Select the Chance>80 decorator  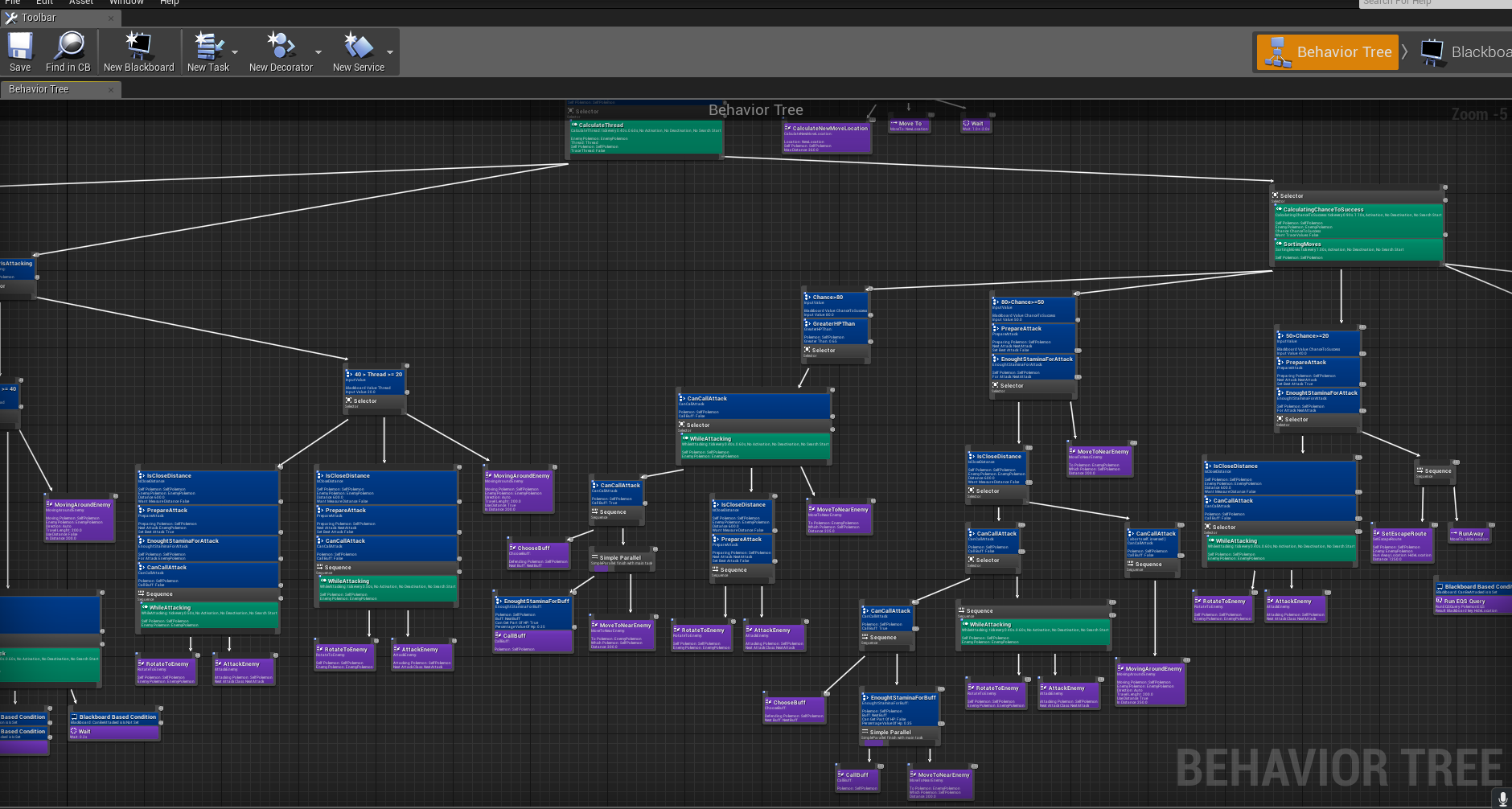pyautogui.click(x=836, y=305)
